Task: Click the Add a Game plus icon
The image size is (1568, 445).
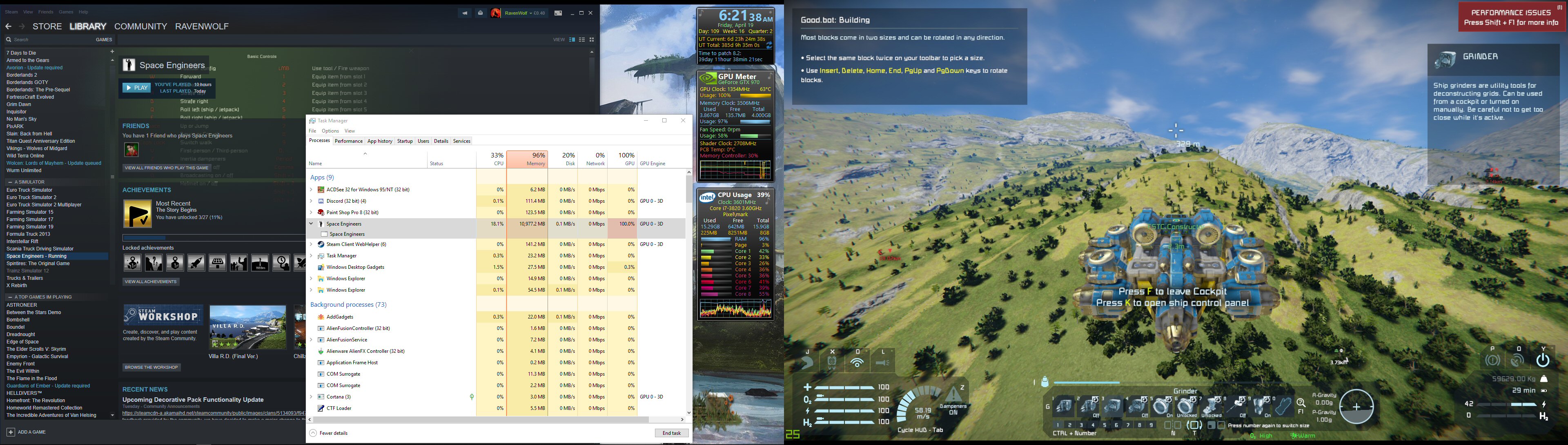Action: 10,432
